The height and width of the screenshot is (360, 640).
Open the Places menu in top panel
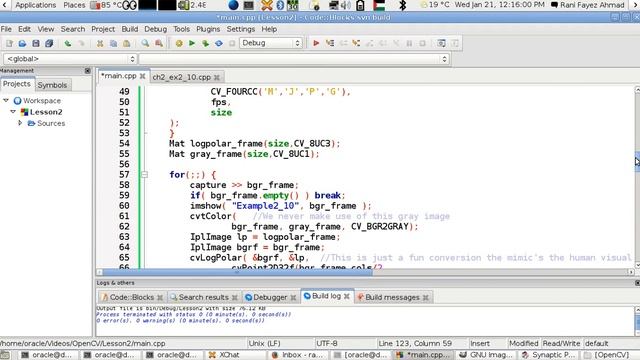click(x=74, y=5)
